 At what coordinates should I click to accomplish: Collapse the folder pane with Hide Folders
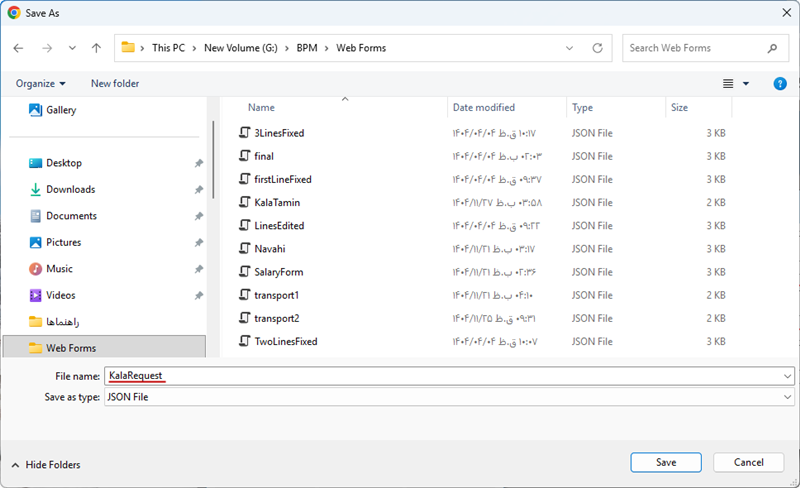coord(45,465)
